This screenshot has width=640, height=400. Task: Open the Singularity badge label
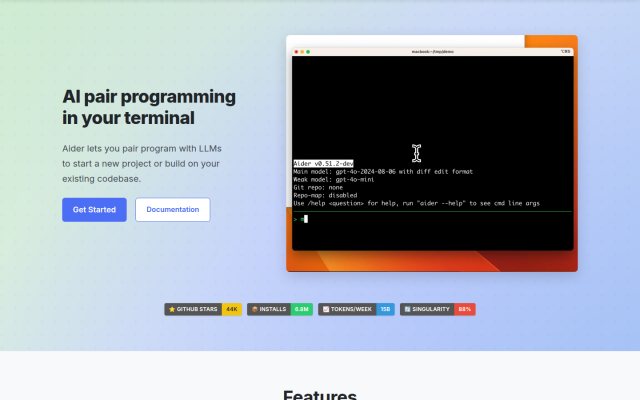[x=427, y=309]
